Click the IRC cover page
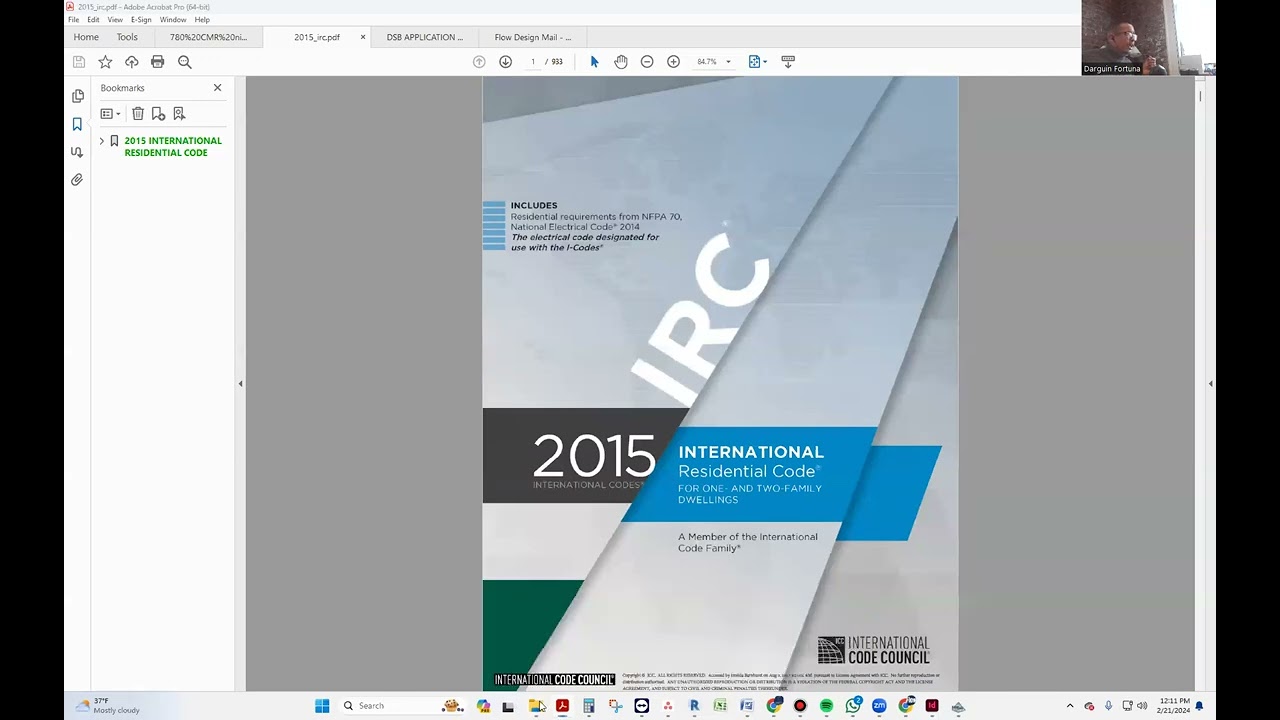The image size is (1280, 720). pos(720,384)
